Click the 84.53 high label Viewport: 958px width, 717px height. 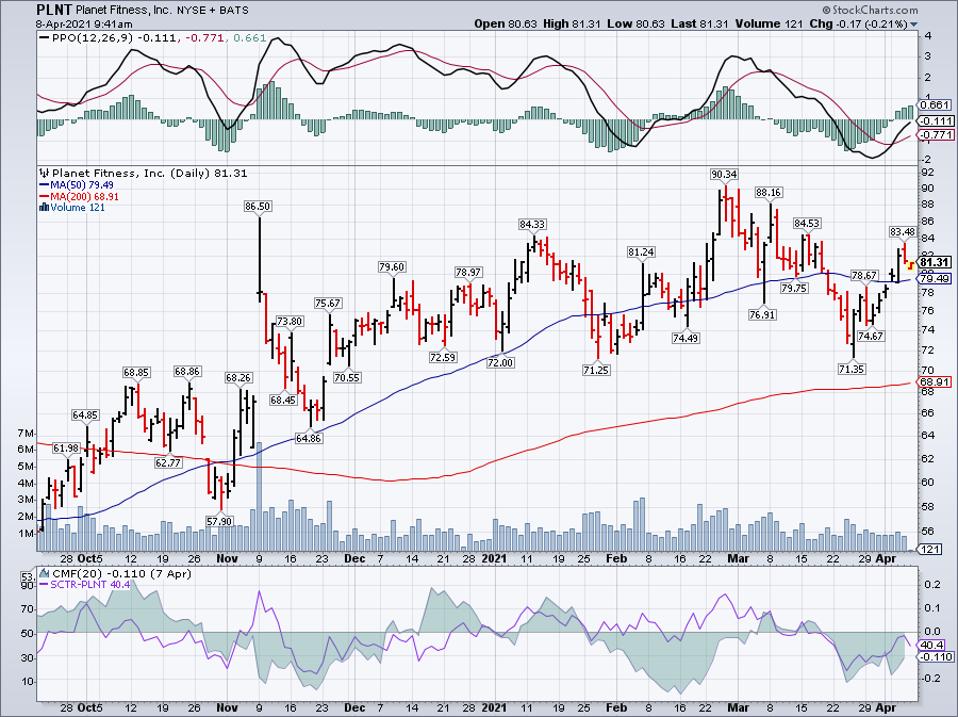click(x=806, y=222)
